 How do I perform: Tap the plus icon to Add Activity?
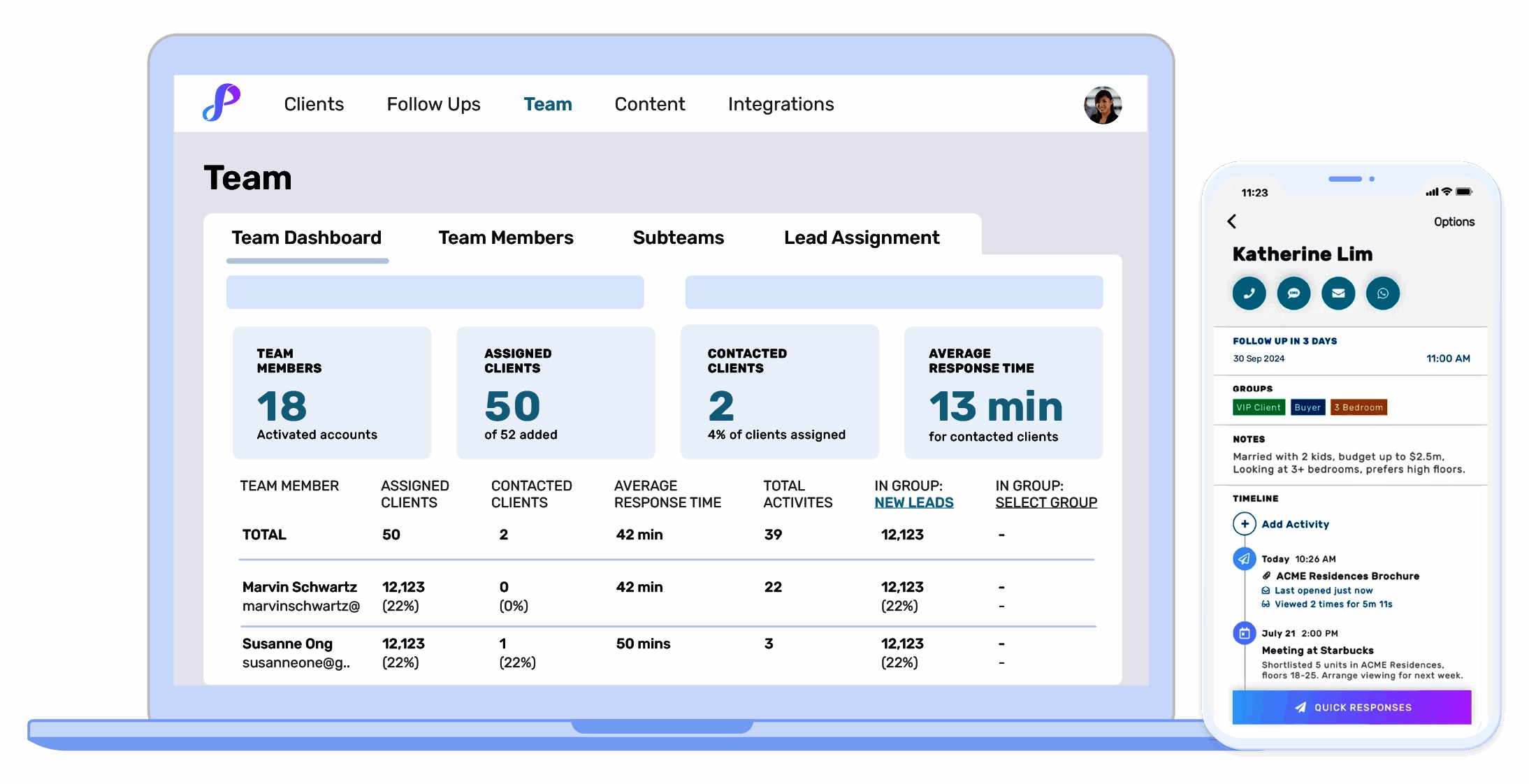click(1245, 523)
